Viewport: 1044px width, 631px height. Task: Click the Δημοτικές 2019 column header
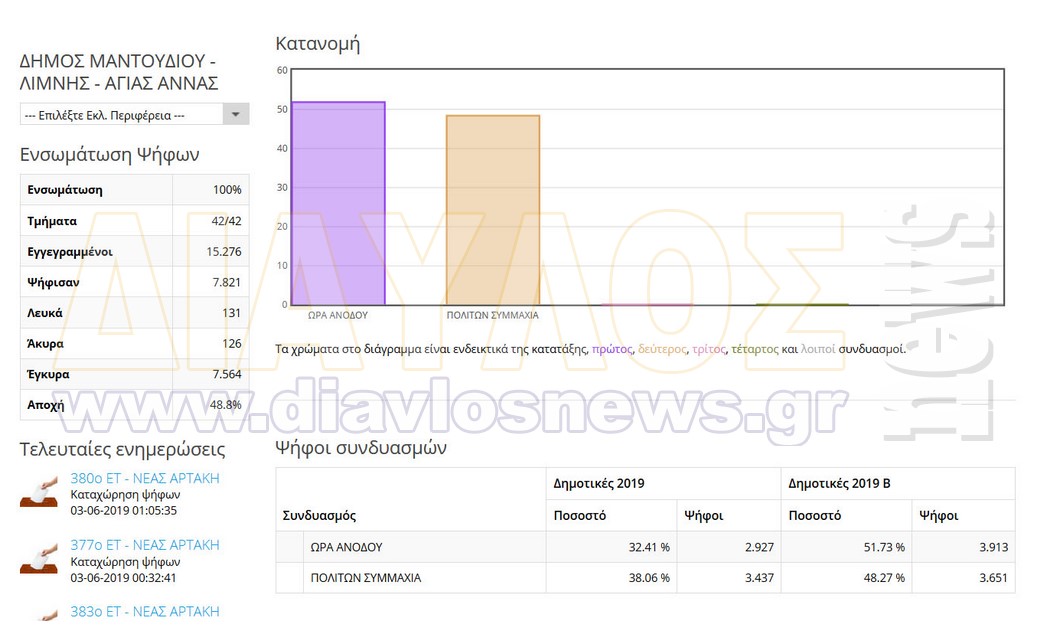pyautogui.click(x=599, y=483)
